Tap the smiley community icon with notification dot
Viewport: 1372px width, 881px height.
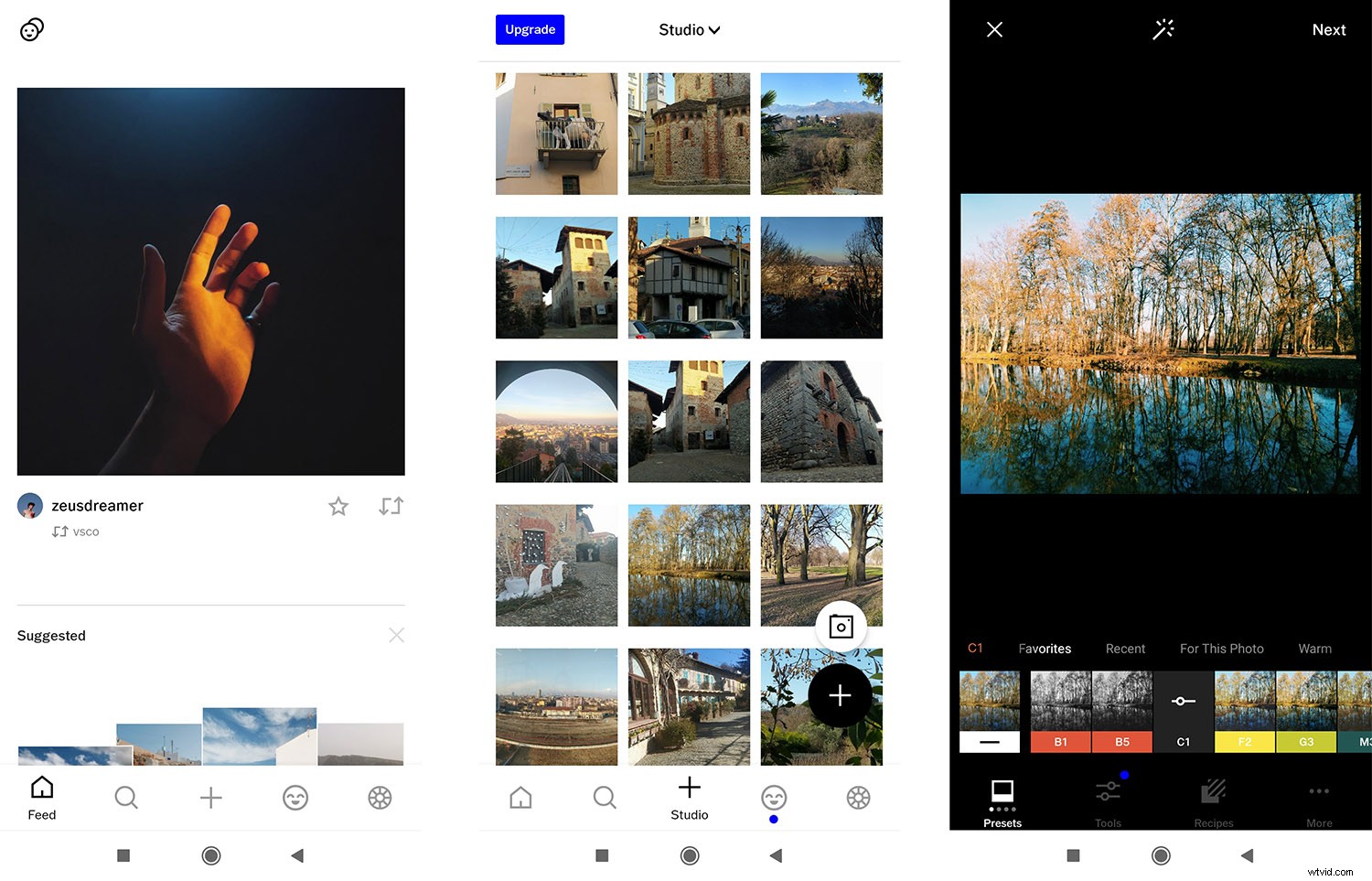coord(773,797)
